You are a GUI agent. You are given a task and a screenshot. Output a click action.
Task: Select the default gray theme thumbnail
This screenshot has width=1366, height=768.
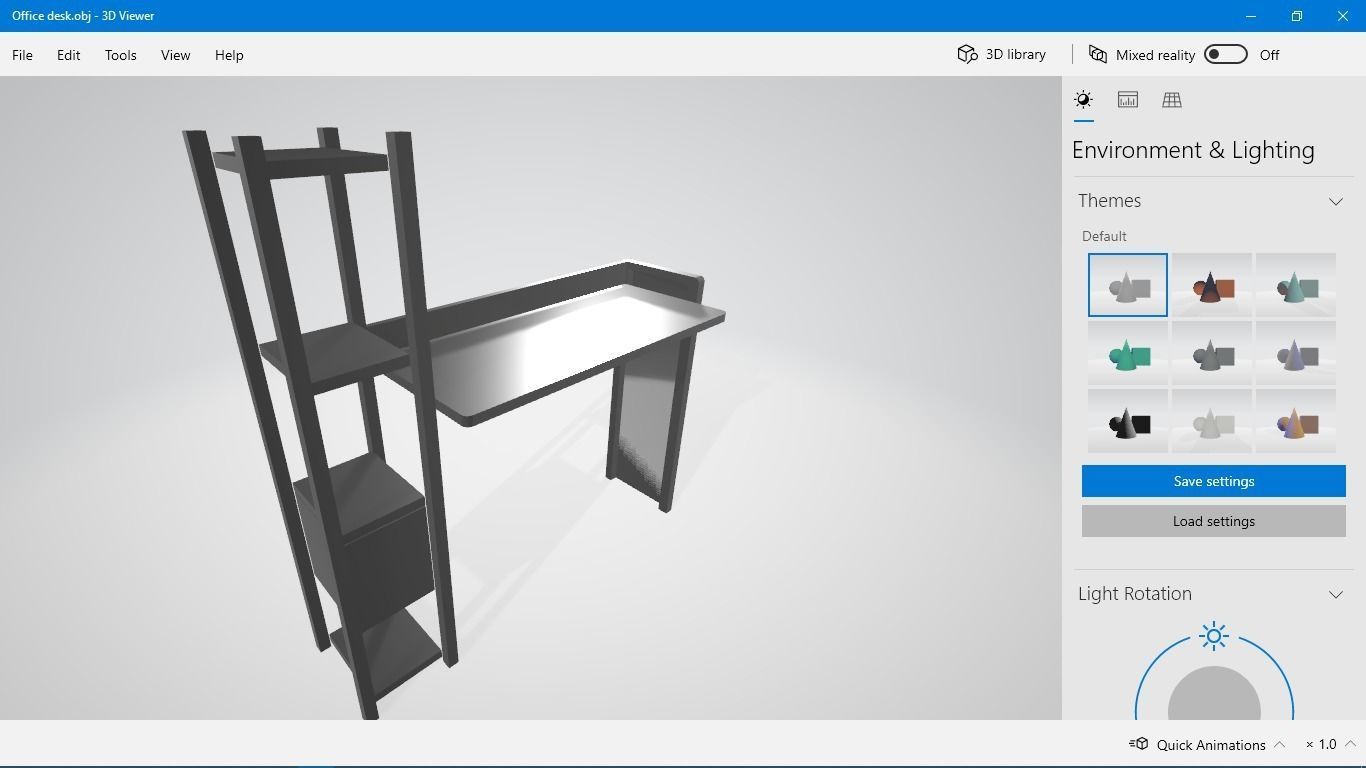click(1127, 285)
